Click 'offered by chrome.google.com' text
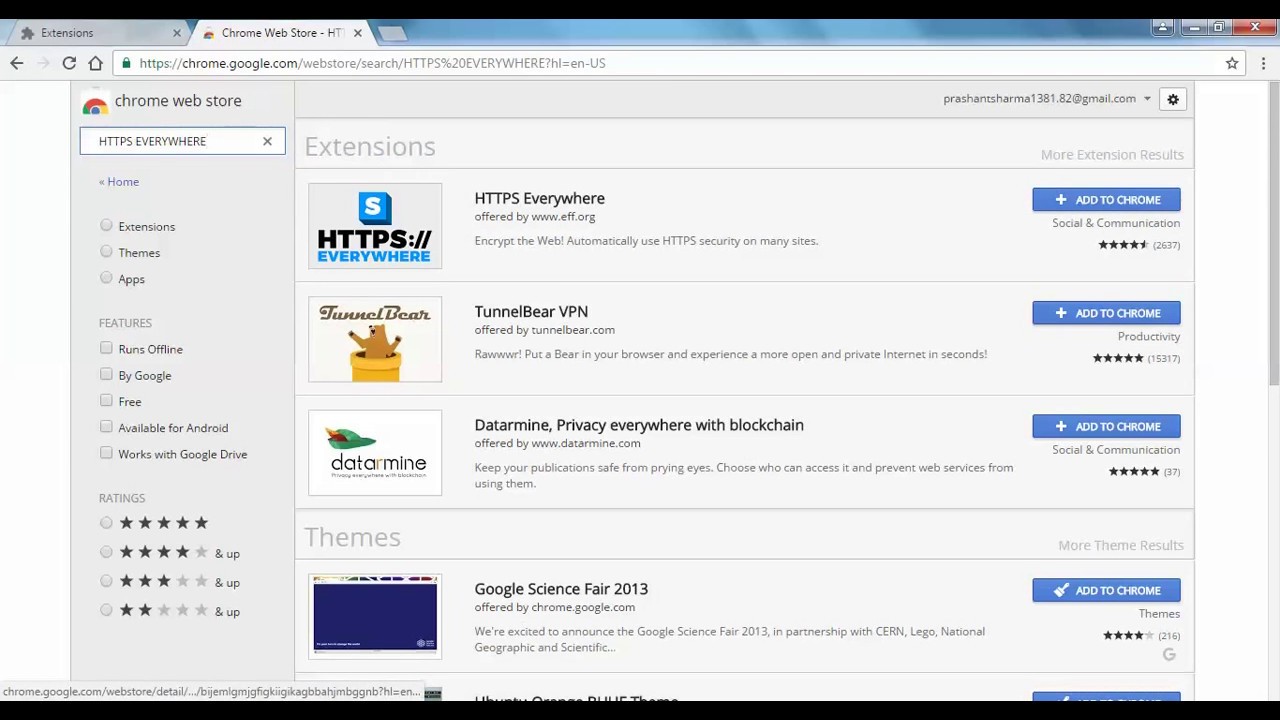1280x720 pixels. tap(555, 607)
